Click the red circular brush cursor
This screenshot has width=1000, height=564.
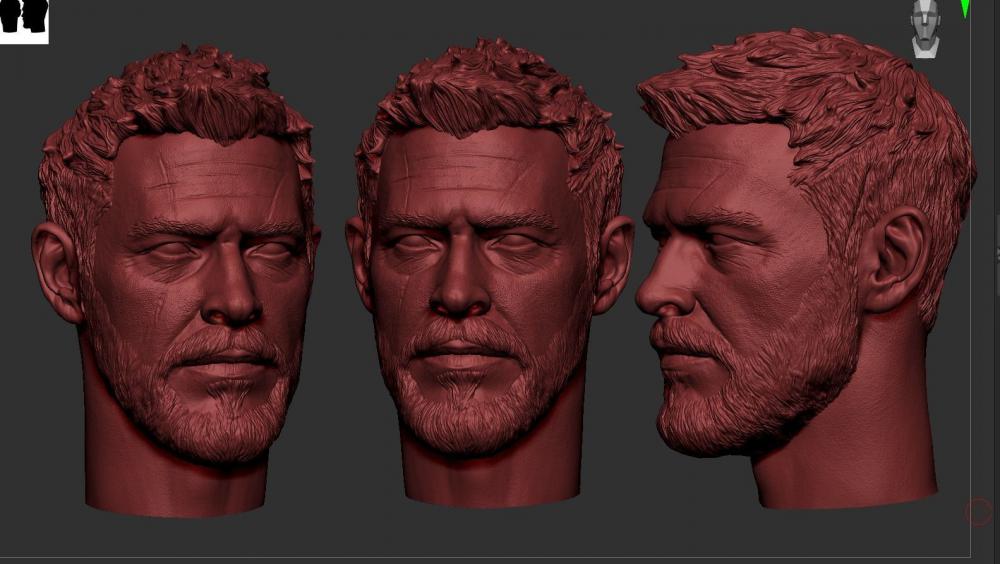978,512
